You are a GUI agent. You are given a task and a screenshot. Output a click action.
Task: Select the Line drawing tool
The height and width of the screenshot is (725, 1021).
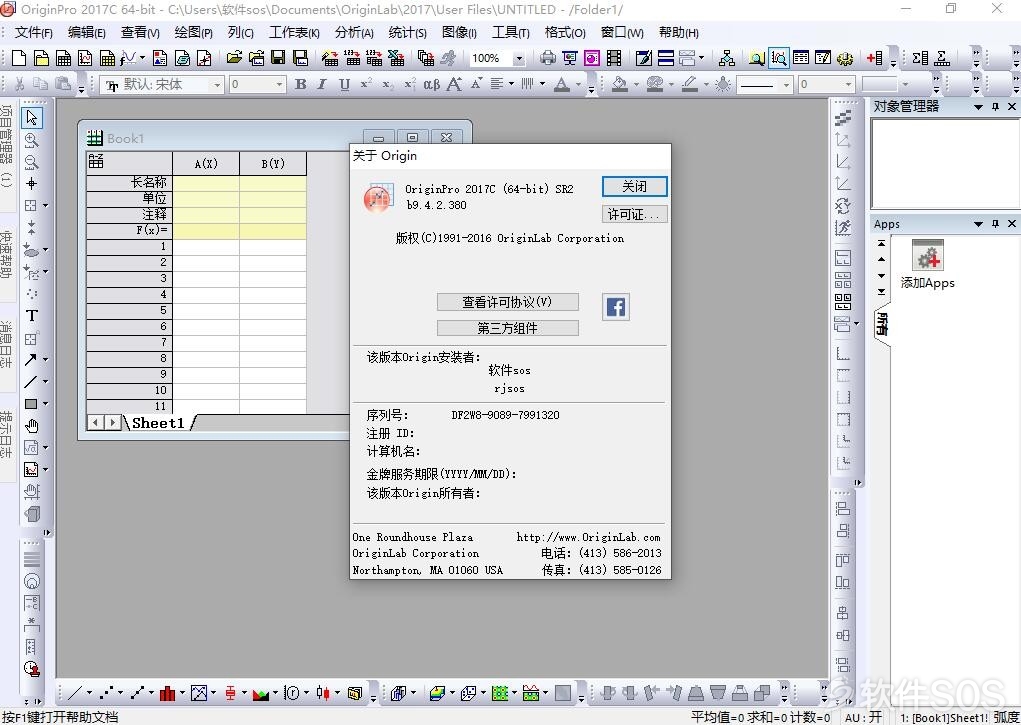click(x=30, y=382)
